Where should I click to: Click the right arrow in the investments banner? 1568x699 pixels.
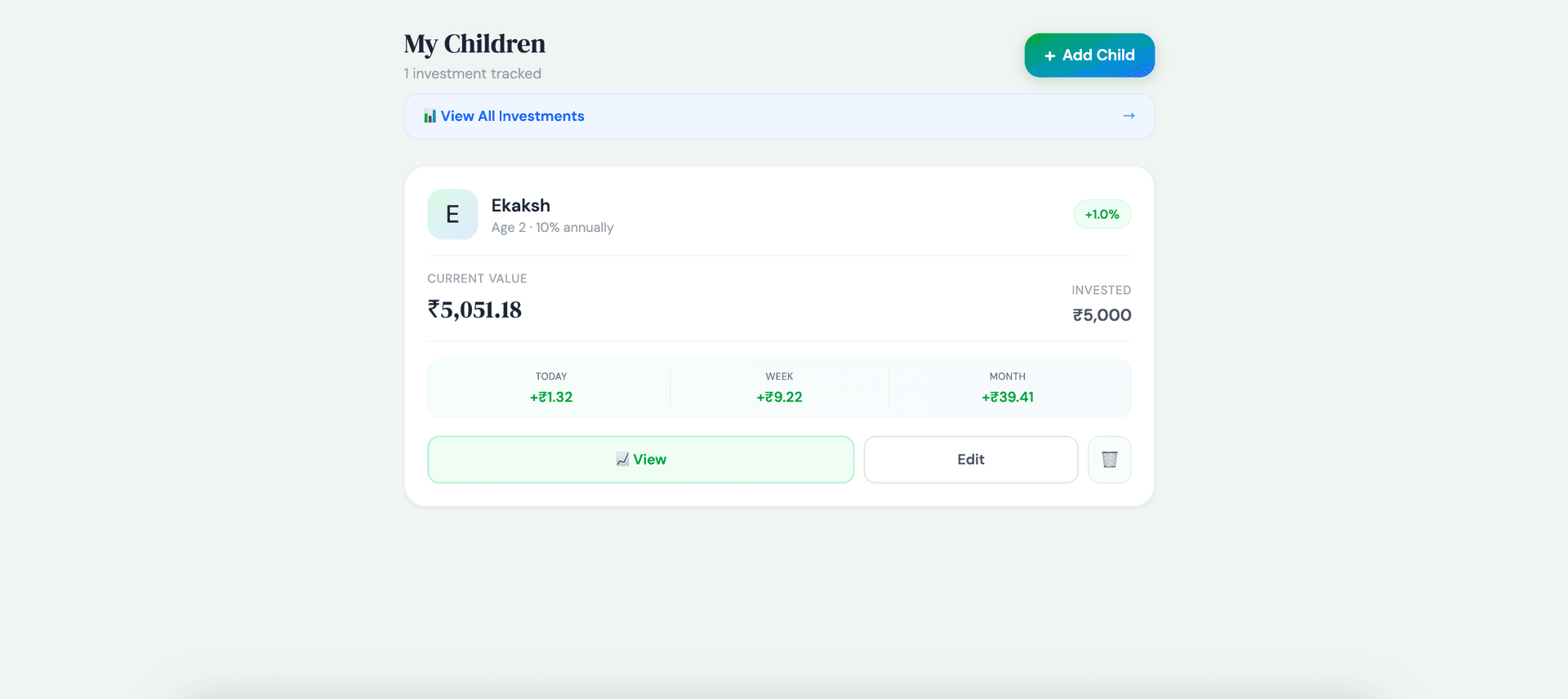1129,116
